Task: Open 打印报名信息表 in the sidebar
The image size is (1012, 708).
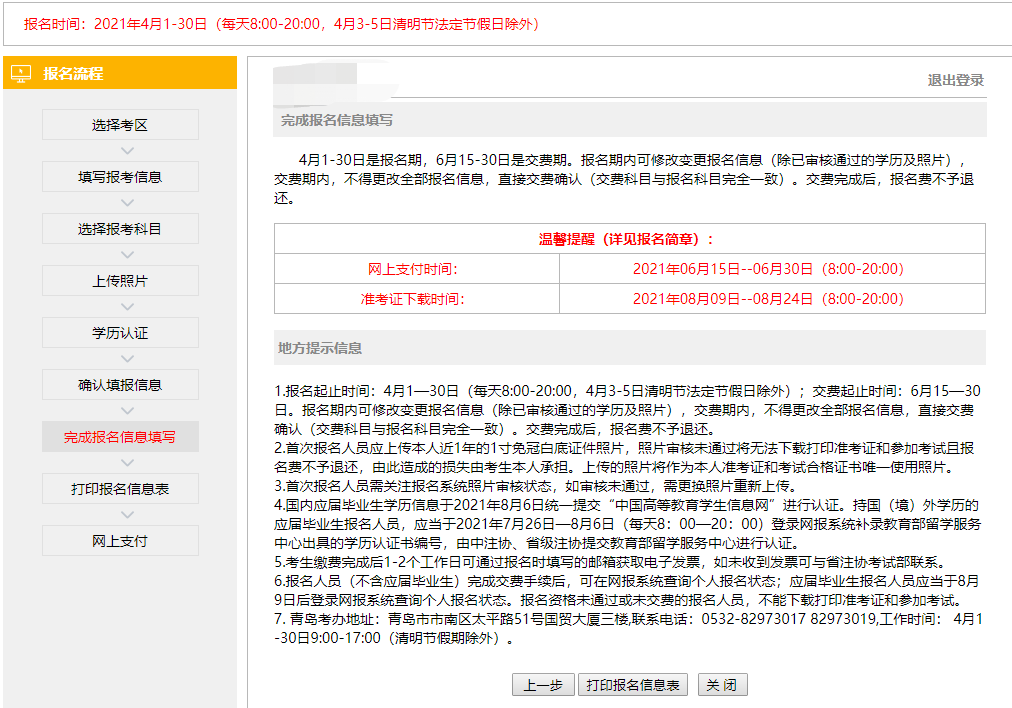Action: pos(120,489)
